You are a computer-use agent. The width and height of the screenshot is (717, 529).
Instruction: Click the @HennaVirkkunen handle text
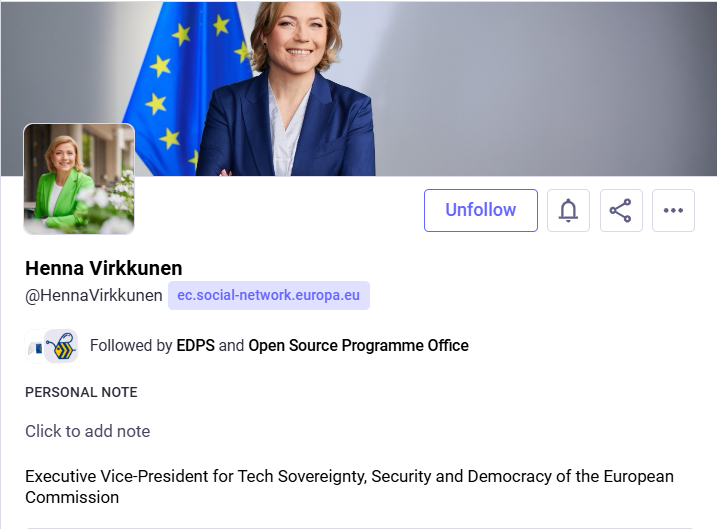click(x=94, y=296)
